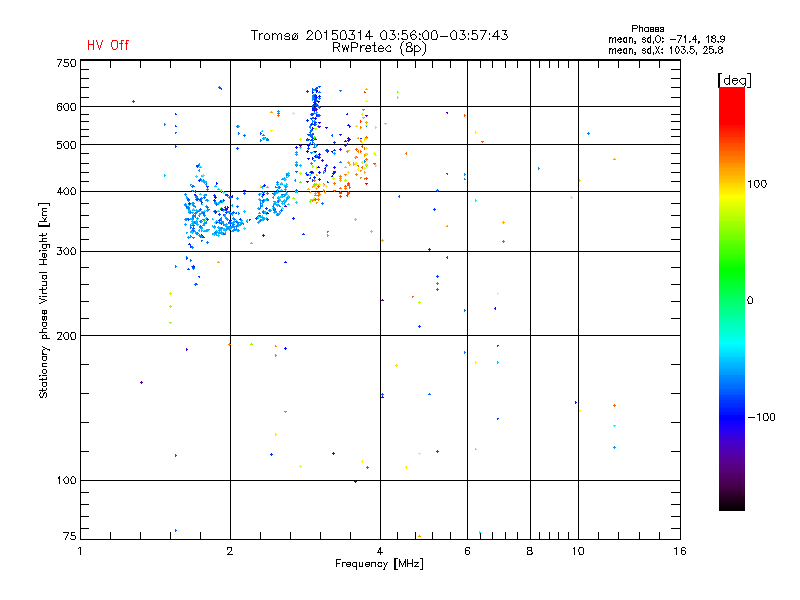
Task: Click the y-axis tick label '600'
Action: click(x=66, y=107)
